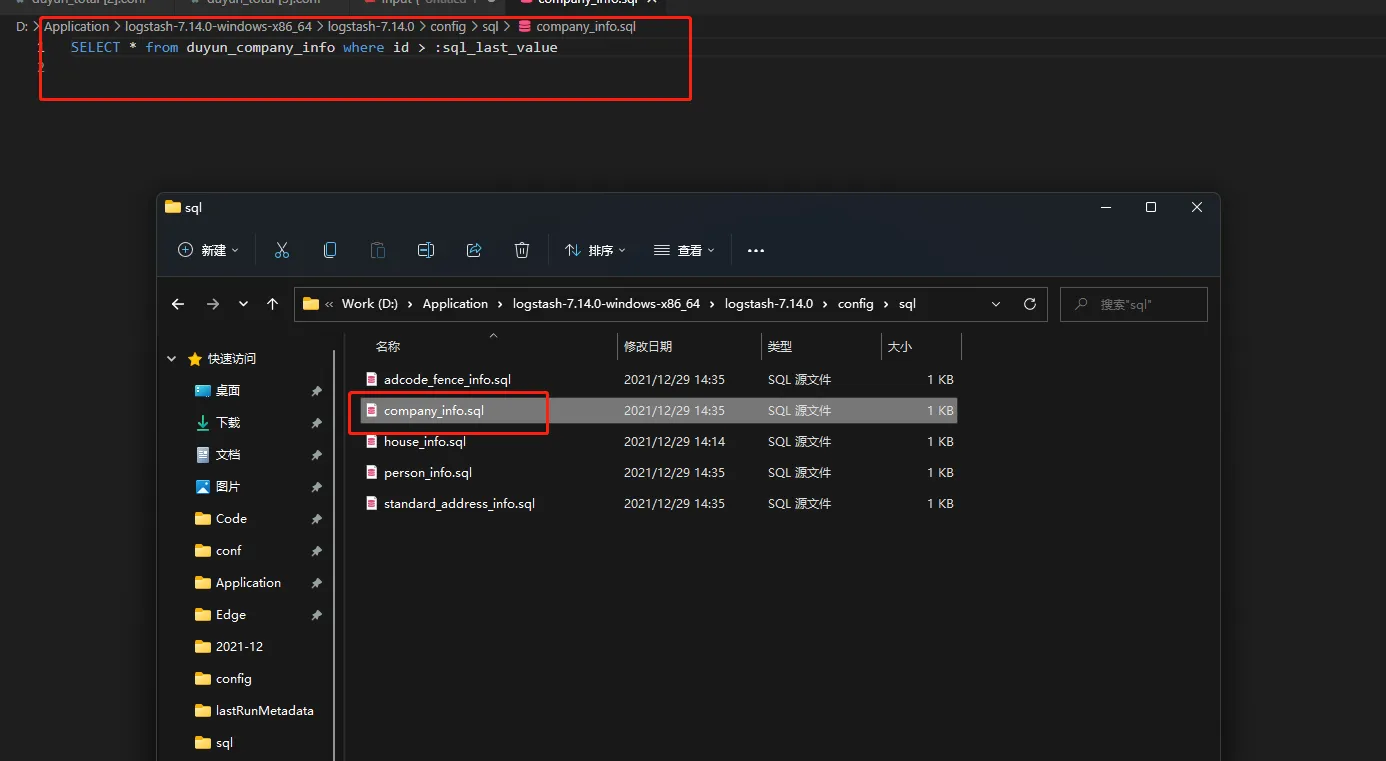Collapse the 快速访问 tree node

[172, 359]
